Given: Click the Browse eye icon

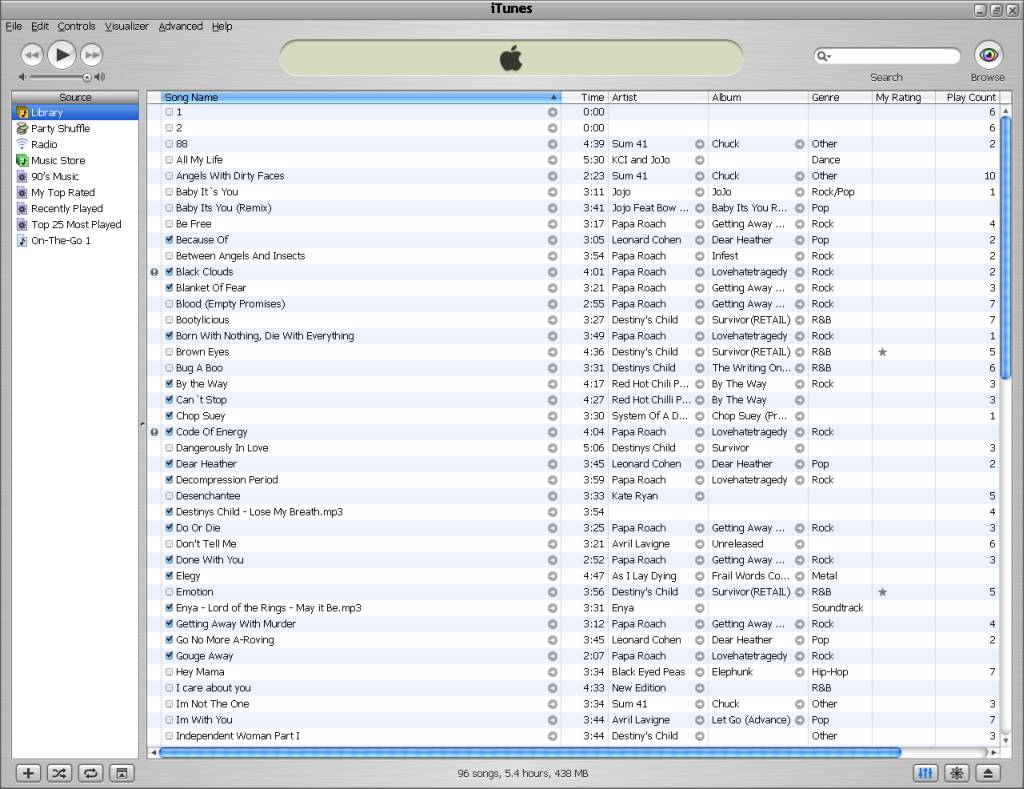Looking at the screenshot, I should point(987,55).
